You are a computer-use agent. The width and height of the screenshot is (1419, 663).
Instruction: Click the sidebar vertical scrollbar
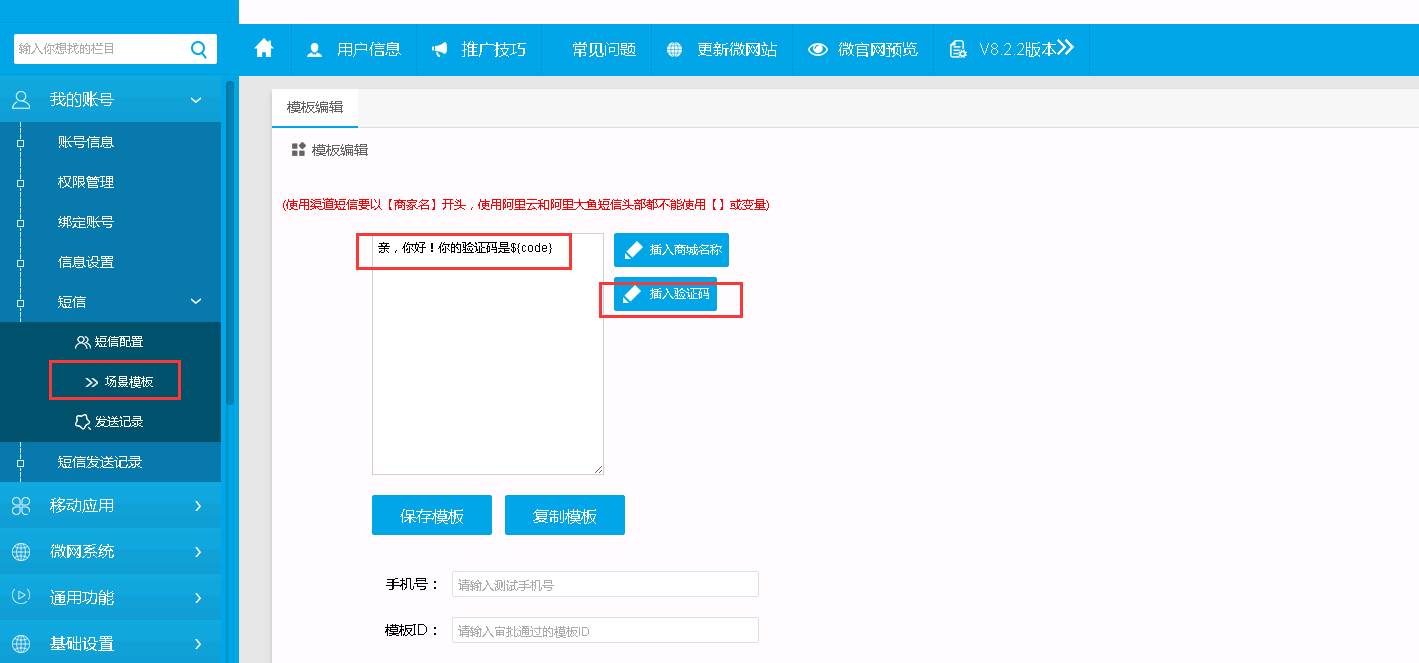(x=230, y=242)
